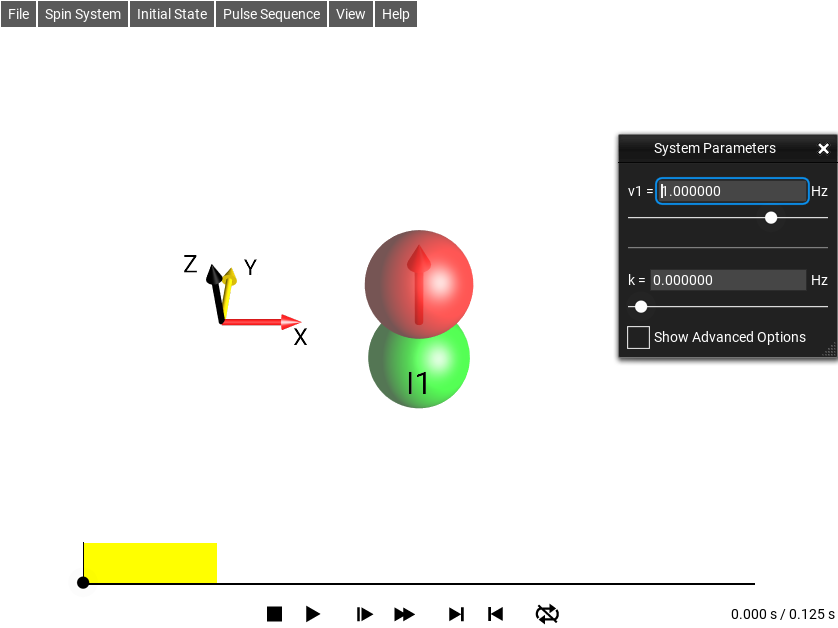Select the yellow pulse block in timeline
Viewport: 838px width, 628px height.
click(x=150, y=563)
